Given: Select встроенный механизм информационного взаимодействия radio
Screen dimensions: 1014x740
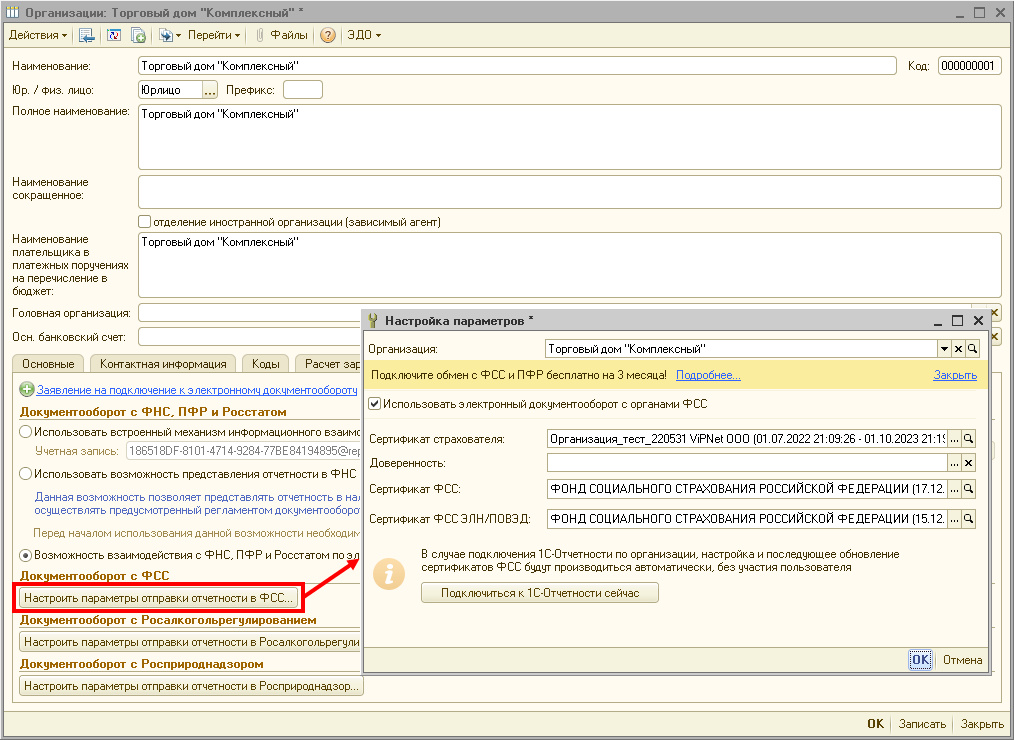Looking at the screenshot, I should tap(26, 432).
